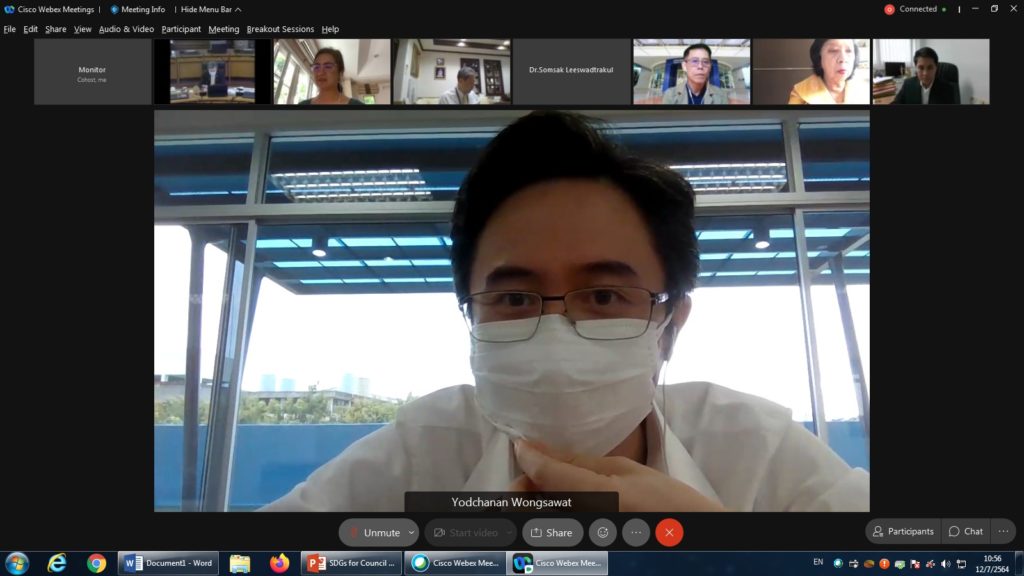
Task: Open panel options ellipsis next to Chat
Action: point(1003,531)
